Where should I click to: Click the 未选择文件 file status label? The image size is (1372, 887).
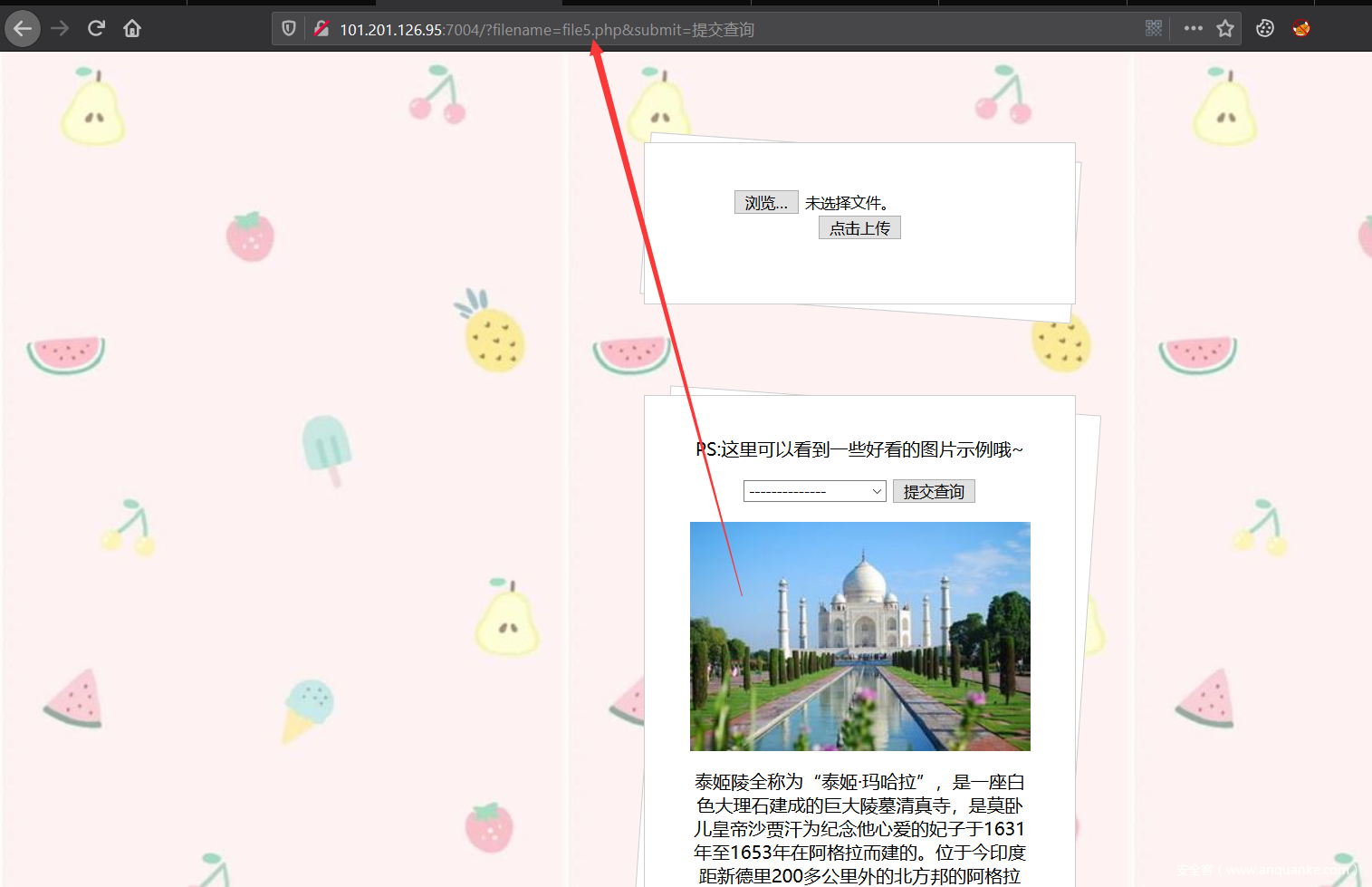847,203
